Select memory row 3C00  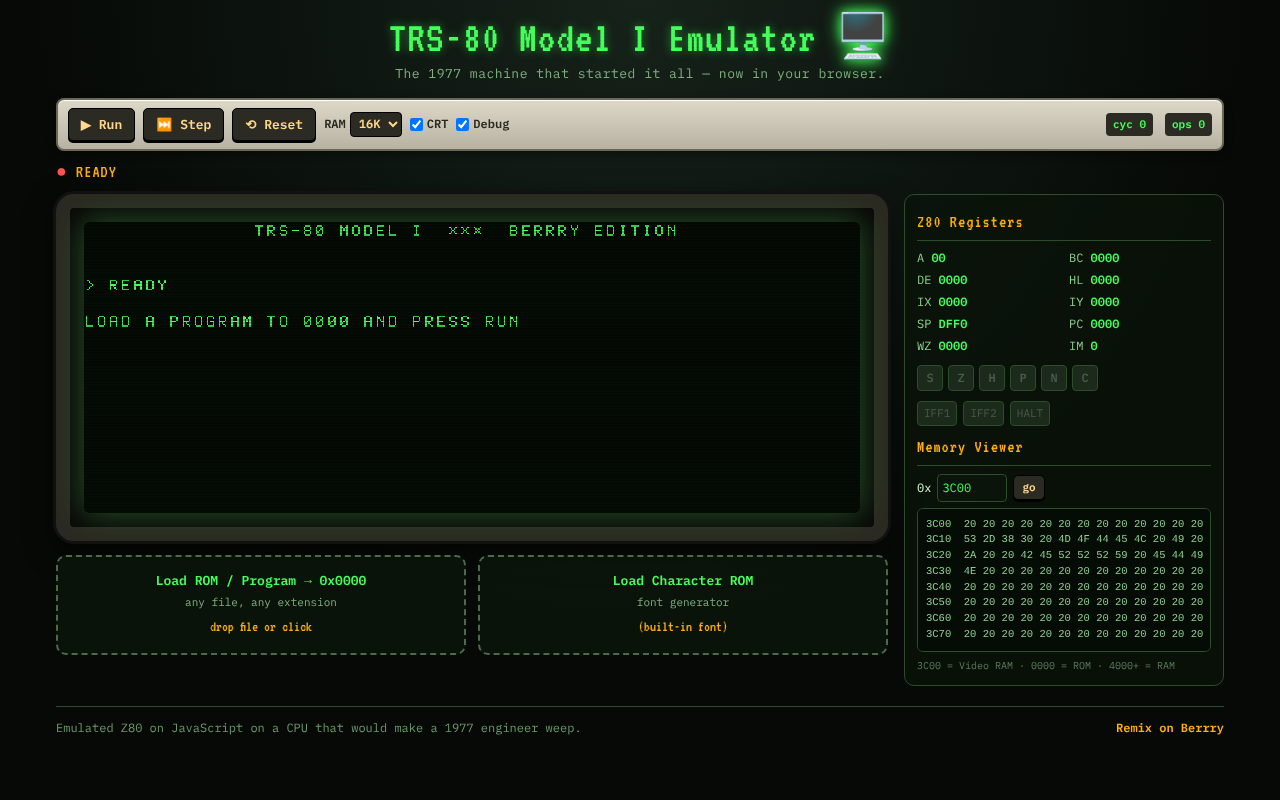tap(1064, 524)
